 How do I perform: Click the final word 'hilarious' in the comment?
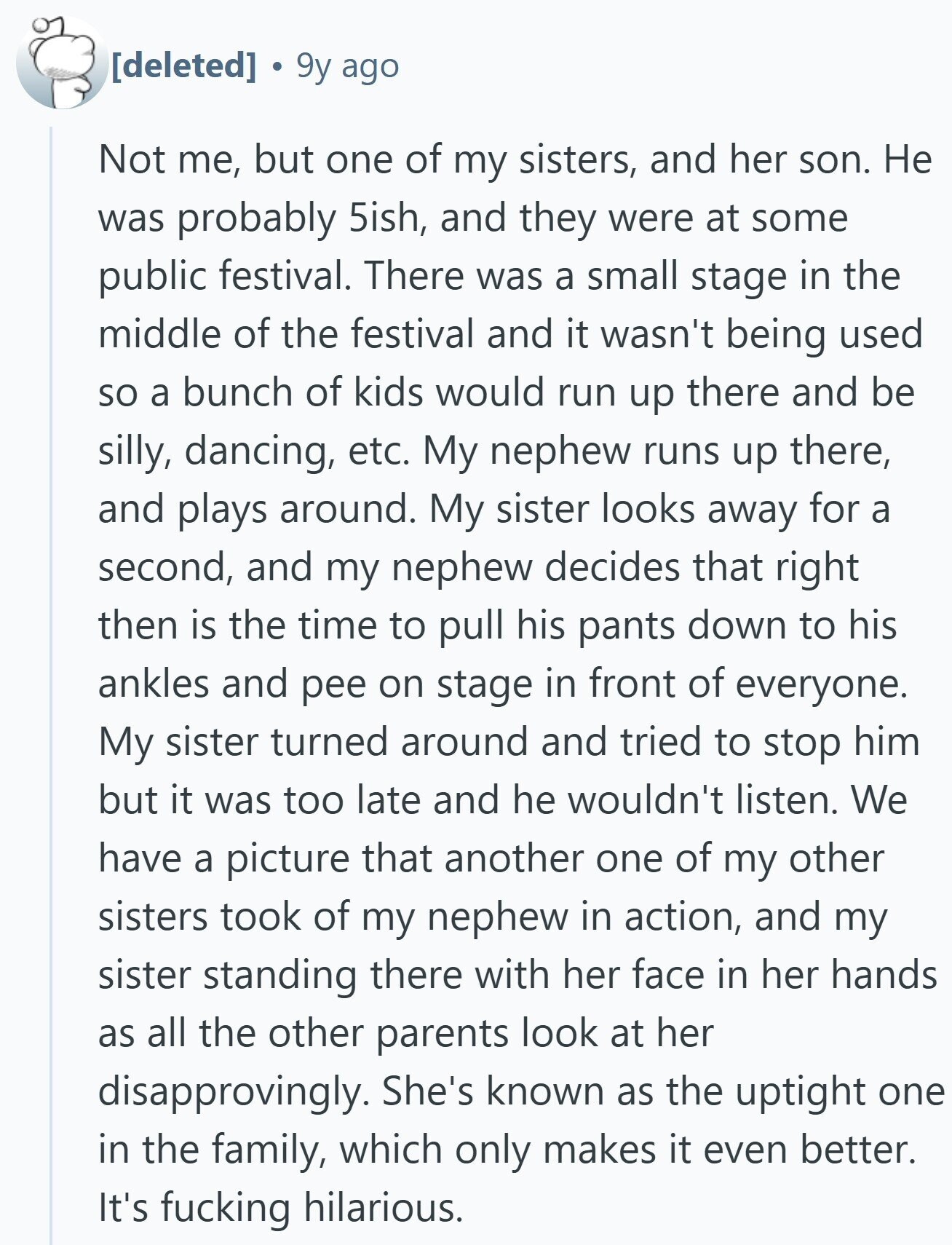[382, 1207]
